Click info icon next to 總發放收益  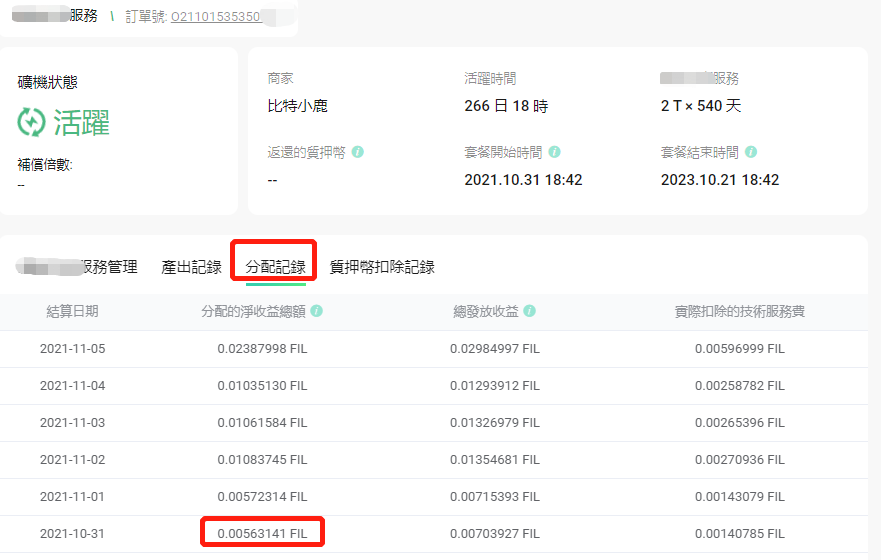click(x=530, y=312)
